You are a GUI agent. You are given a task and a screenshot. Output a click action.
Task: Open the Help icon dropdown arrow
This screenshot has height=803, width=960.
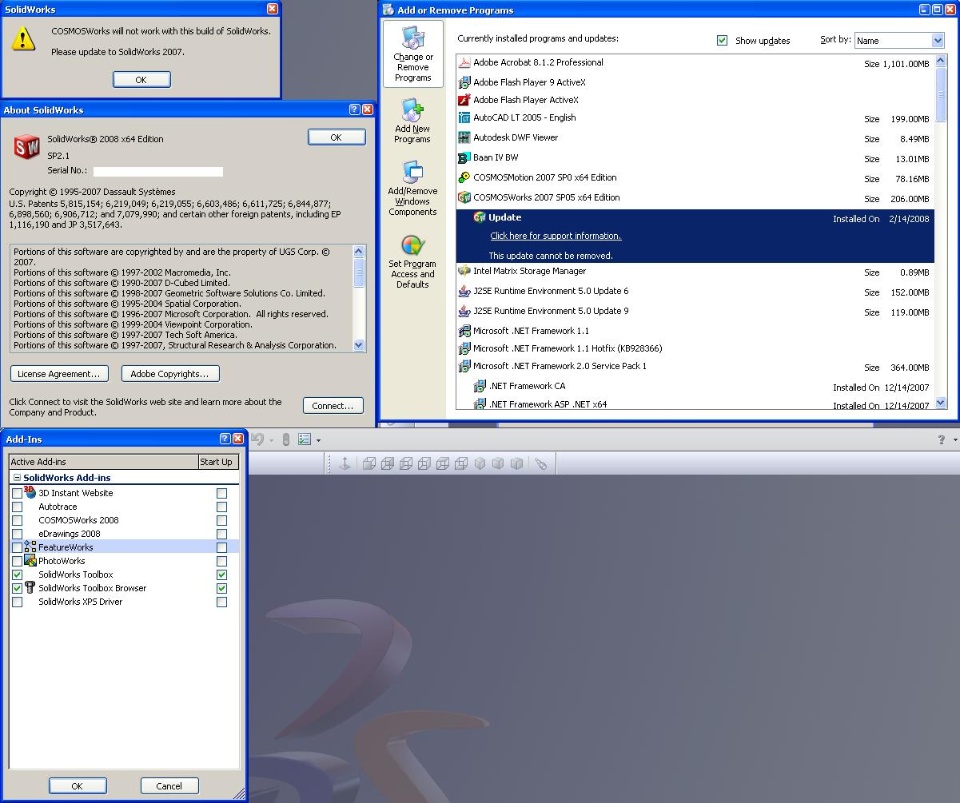tap(955, 439)
